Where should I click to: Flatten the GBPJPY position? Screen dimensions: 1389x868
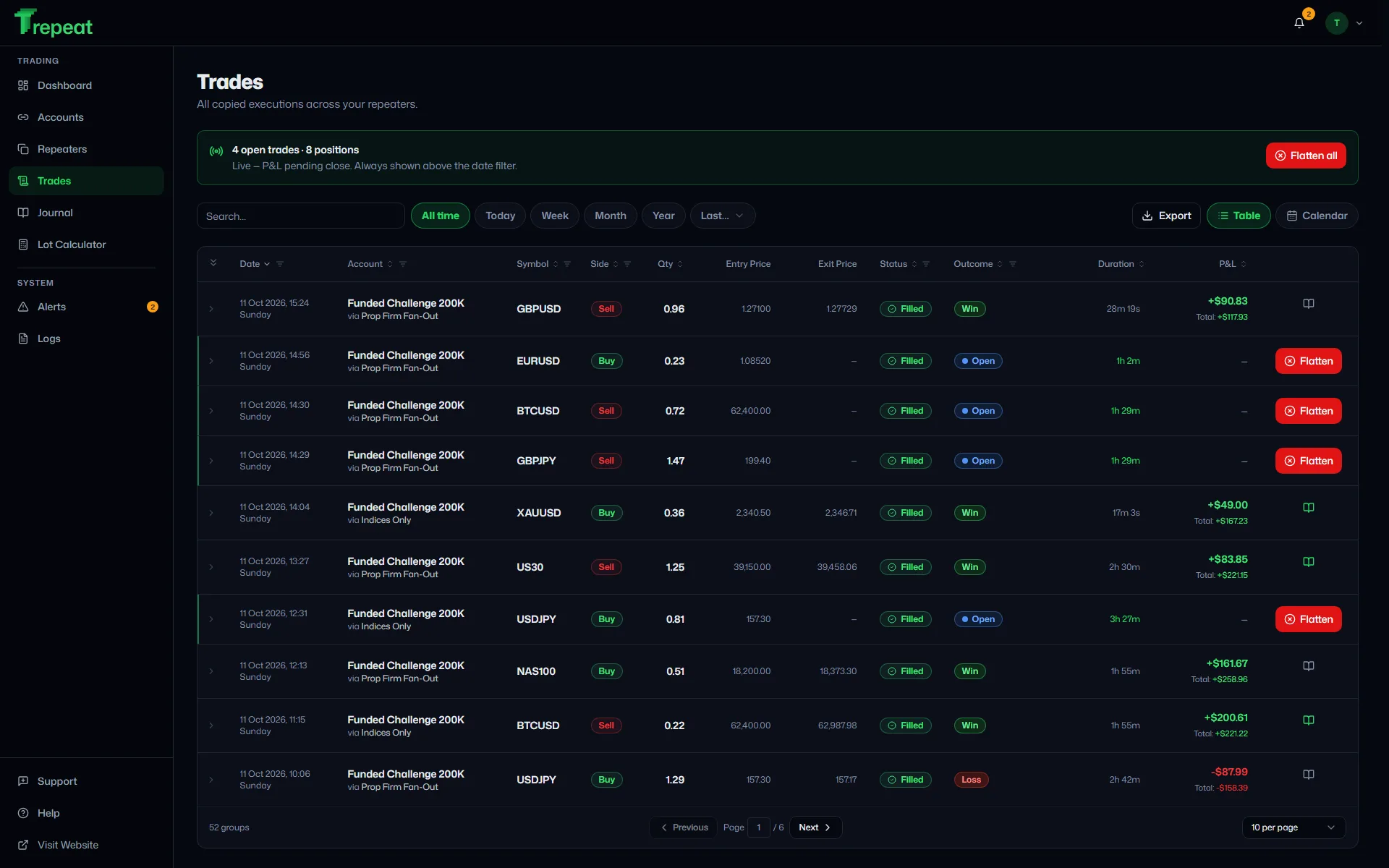pyautogui.click(x=1309, y=461)
